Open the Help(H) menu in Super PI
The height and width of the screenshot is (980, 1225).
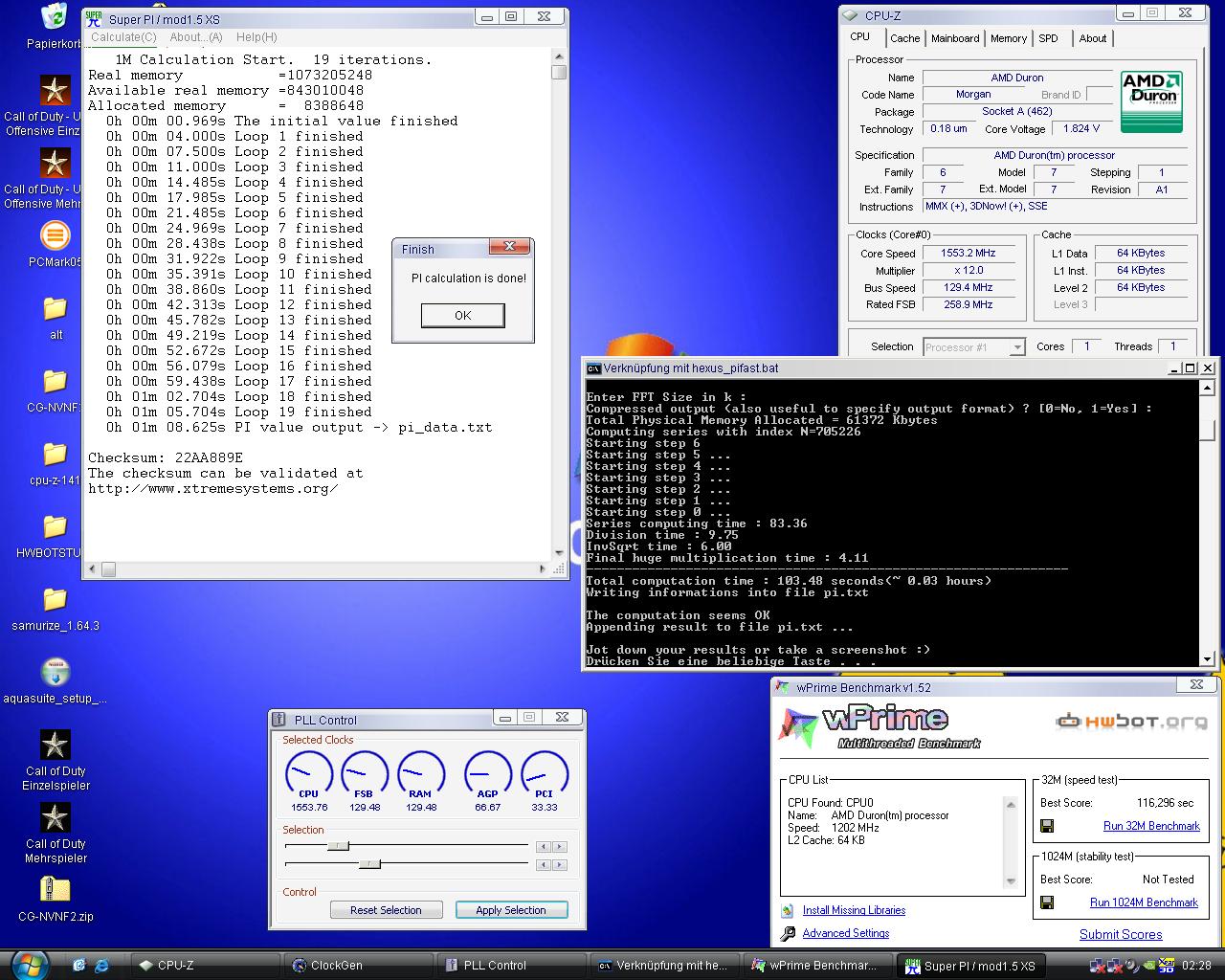[256, 37]
